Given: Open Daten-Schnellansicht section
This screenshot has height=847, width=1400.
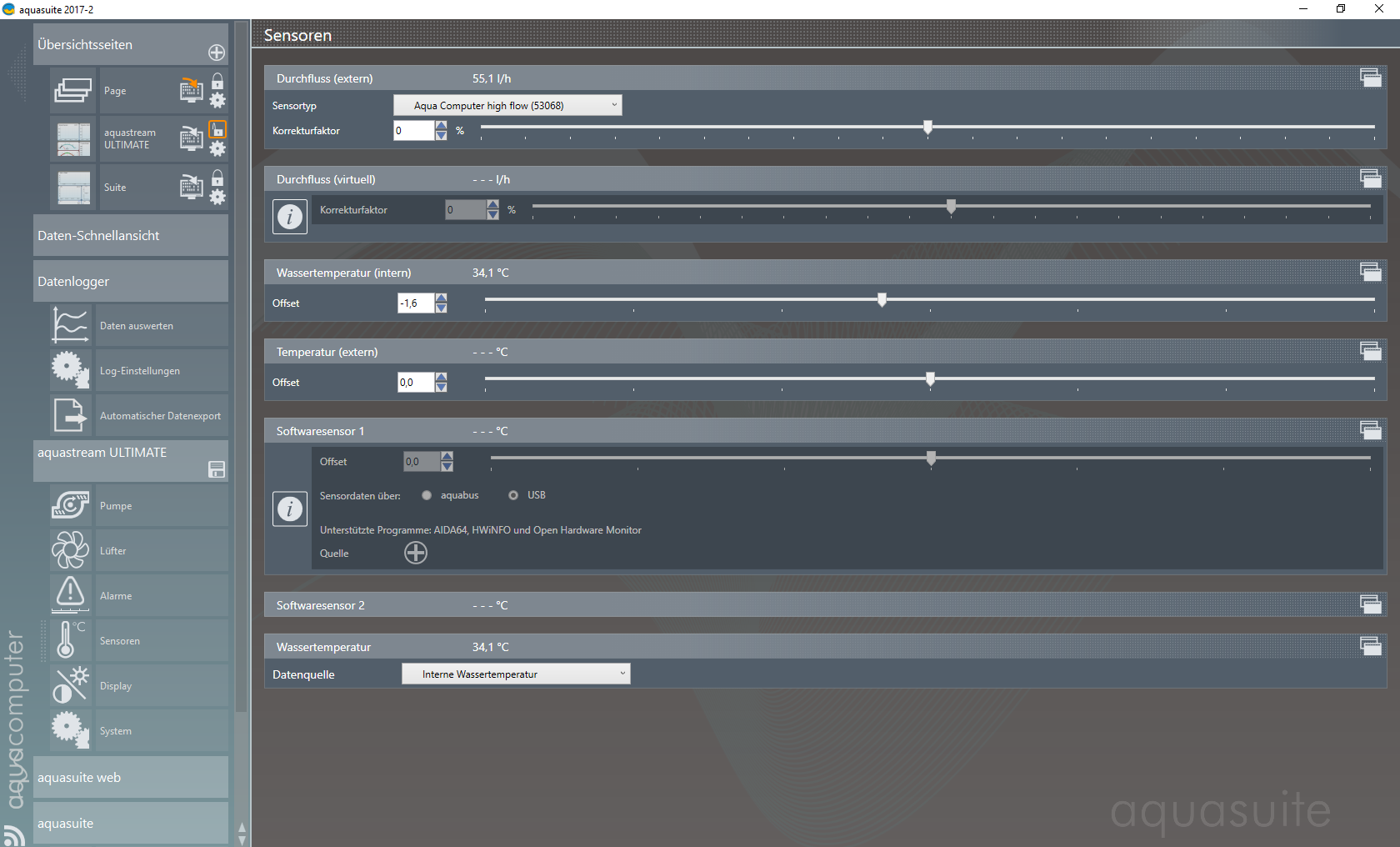Looking at the screenshot, I should point(131,235).
